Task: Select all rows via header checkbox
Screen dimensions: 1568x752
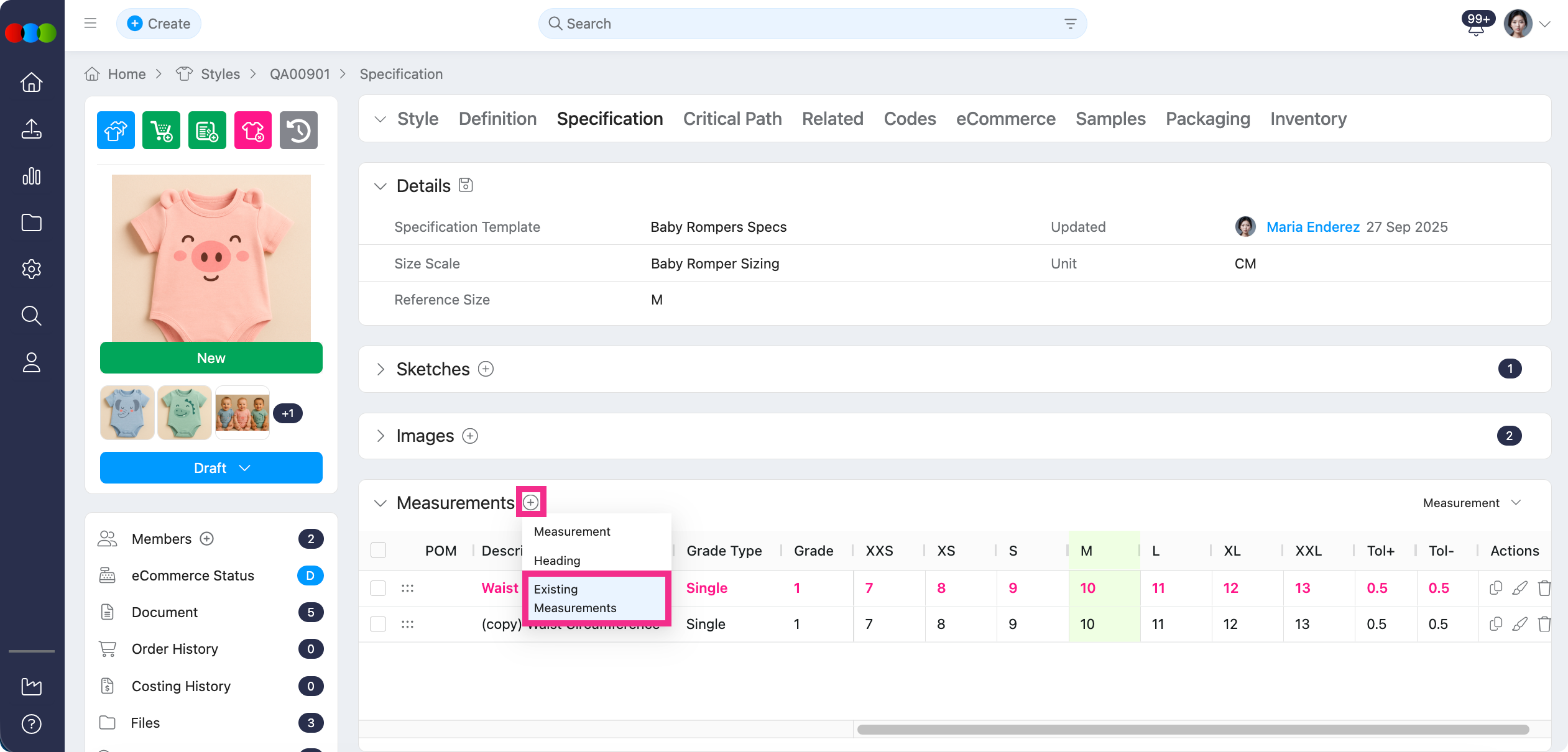Action: pos(378,551)
